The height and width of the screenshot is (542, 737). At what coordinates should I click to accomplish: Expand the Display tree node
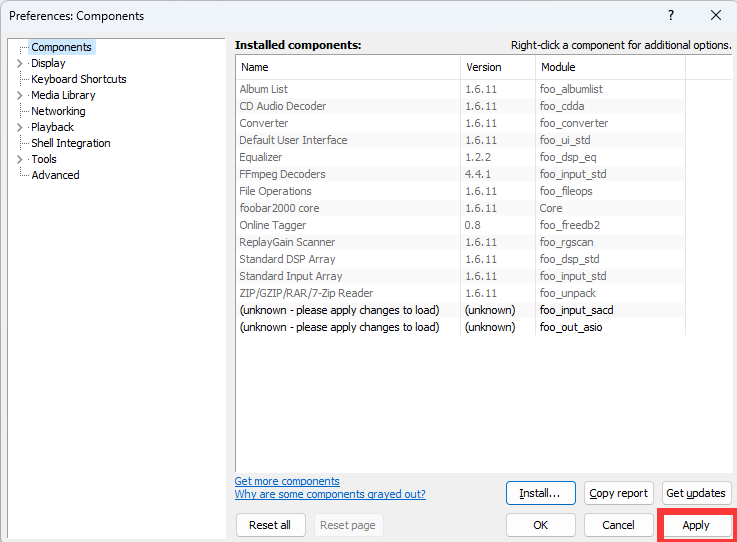point(19,63)
